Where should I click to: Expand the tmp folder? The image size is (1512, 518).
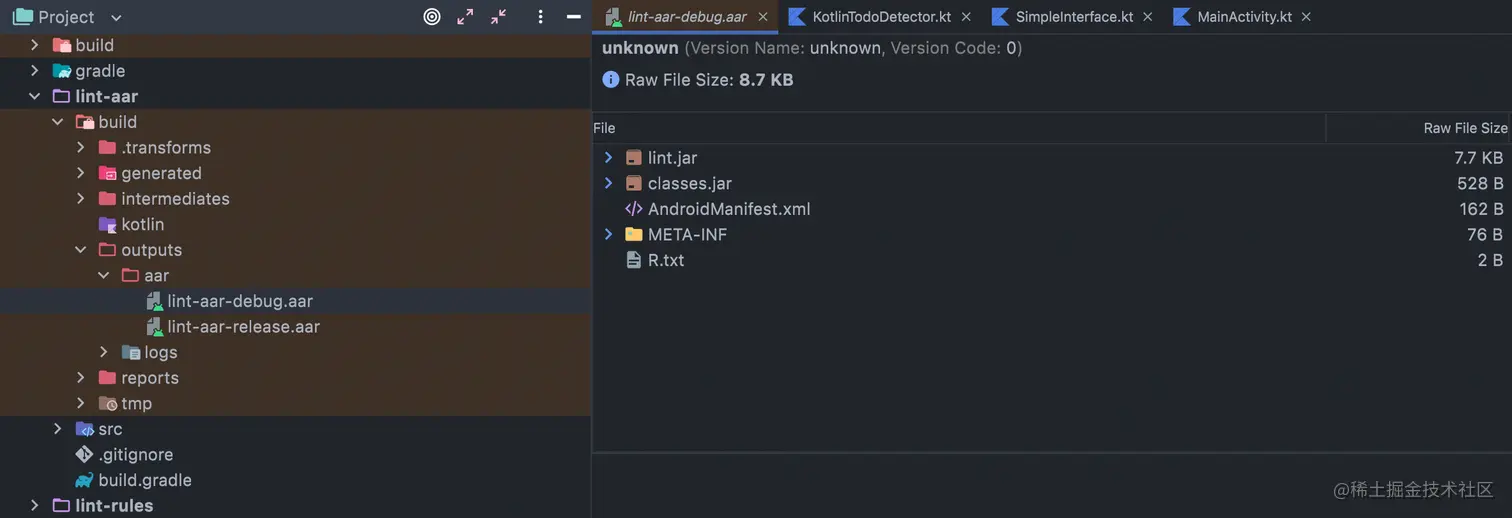coord(81,404)
